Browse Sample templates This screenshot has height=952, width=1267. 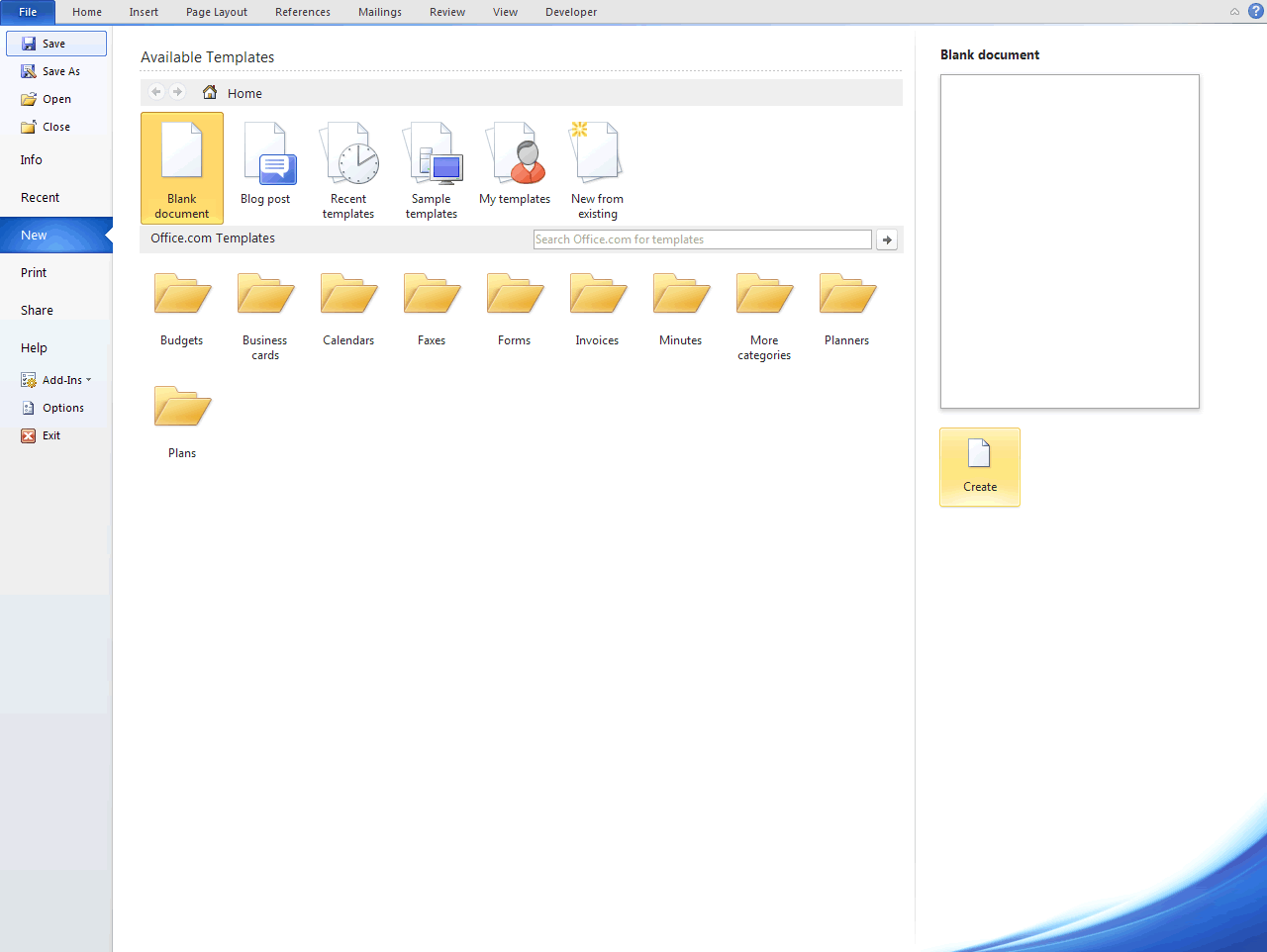click(x=432, y=168)
